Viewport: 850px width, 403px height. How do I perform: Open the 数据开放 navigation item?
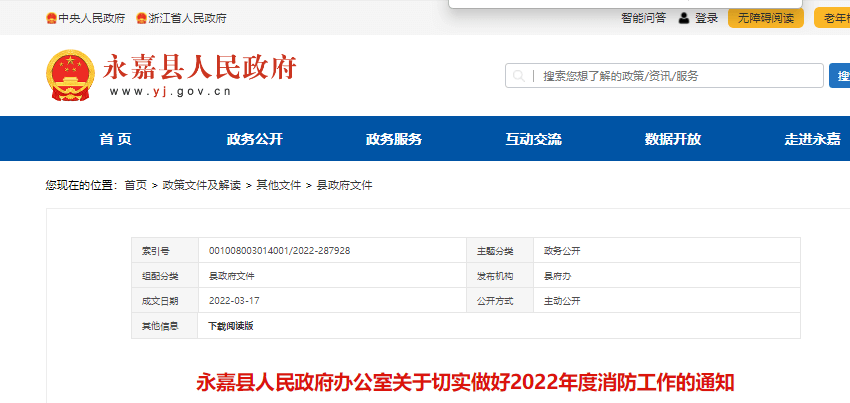(673, 139)
